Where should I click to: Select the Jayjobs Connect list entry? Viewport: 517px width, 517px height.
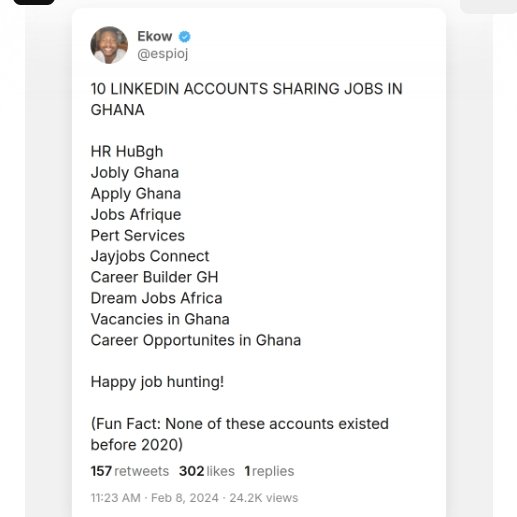[x=150, y=256]
